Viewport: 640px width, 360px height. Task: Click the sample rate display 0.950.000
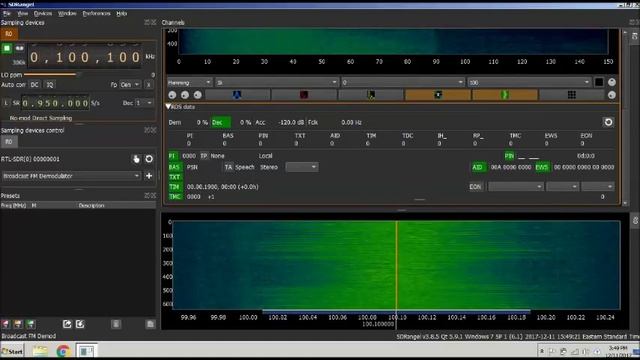[55, 103]
